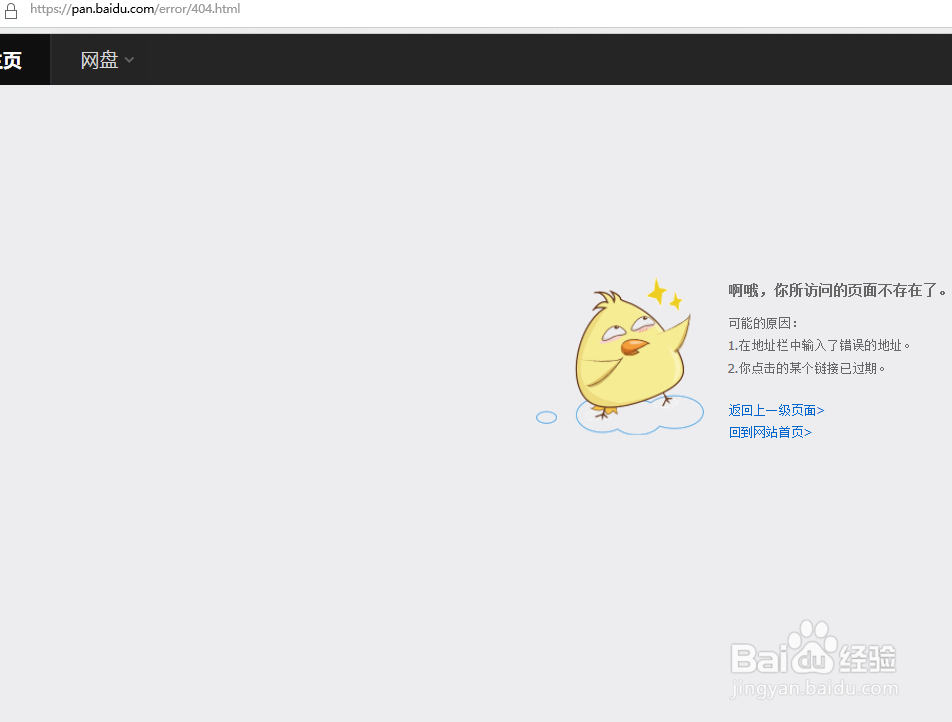Click the black navigation bar background
This screenshot has width=952, height=722.
coord(500,59)
